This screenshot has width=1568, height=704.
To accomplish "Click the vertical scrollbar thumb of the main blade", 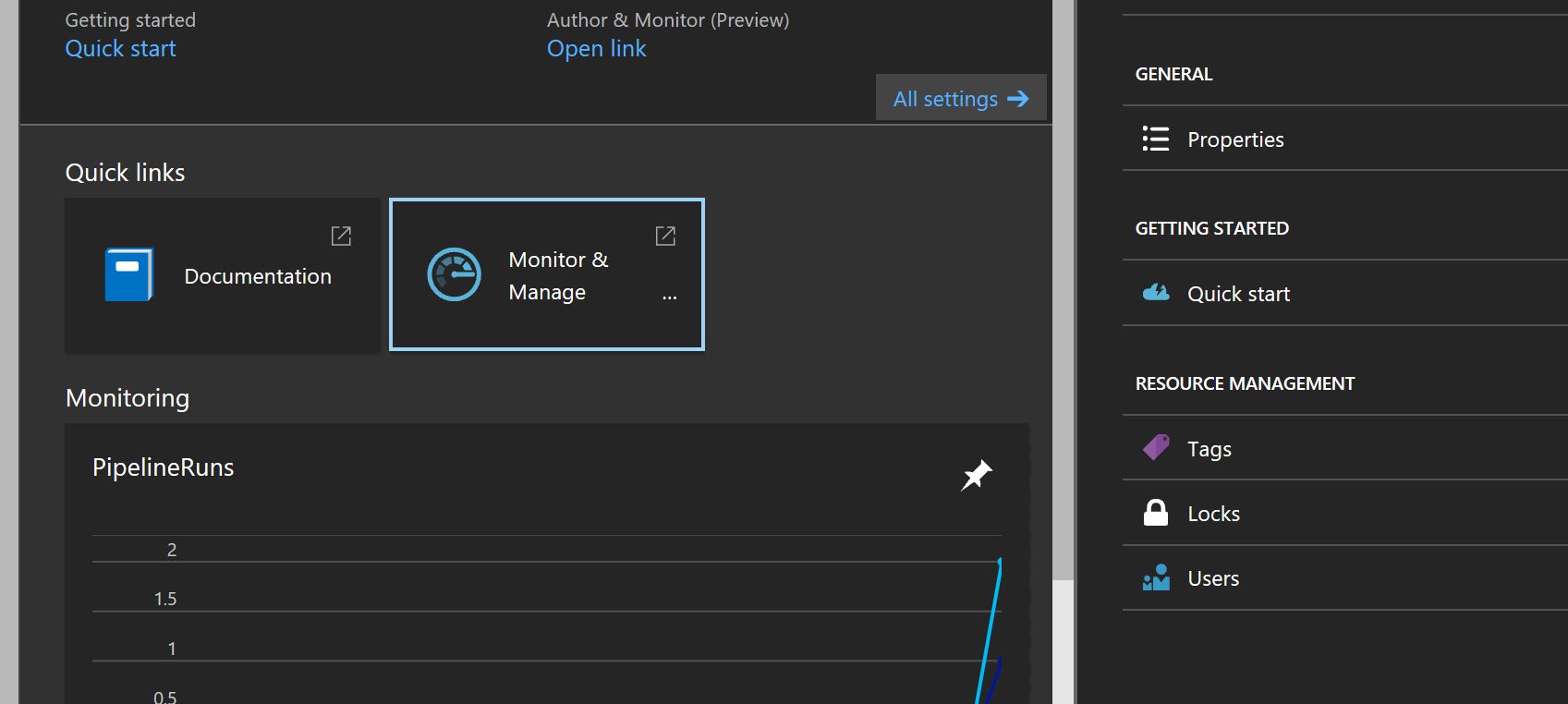I will coord(1063,290).
